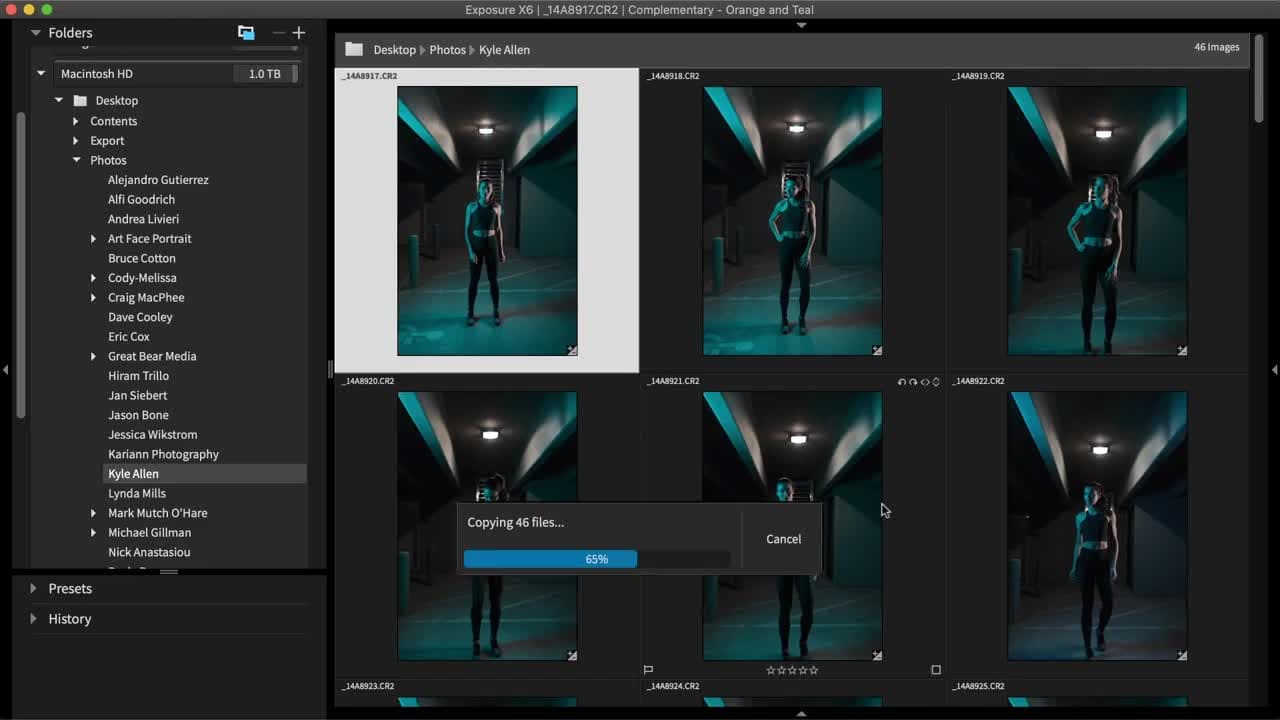This screenshot has height=720, width=1280.
Task: Select the Nick Anastasiou folder
Action: [x=149, y=552]
